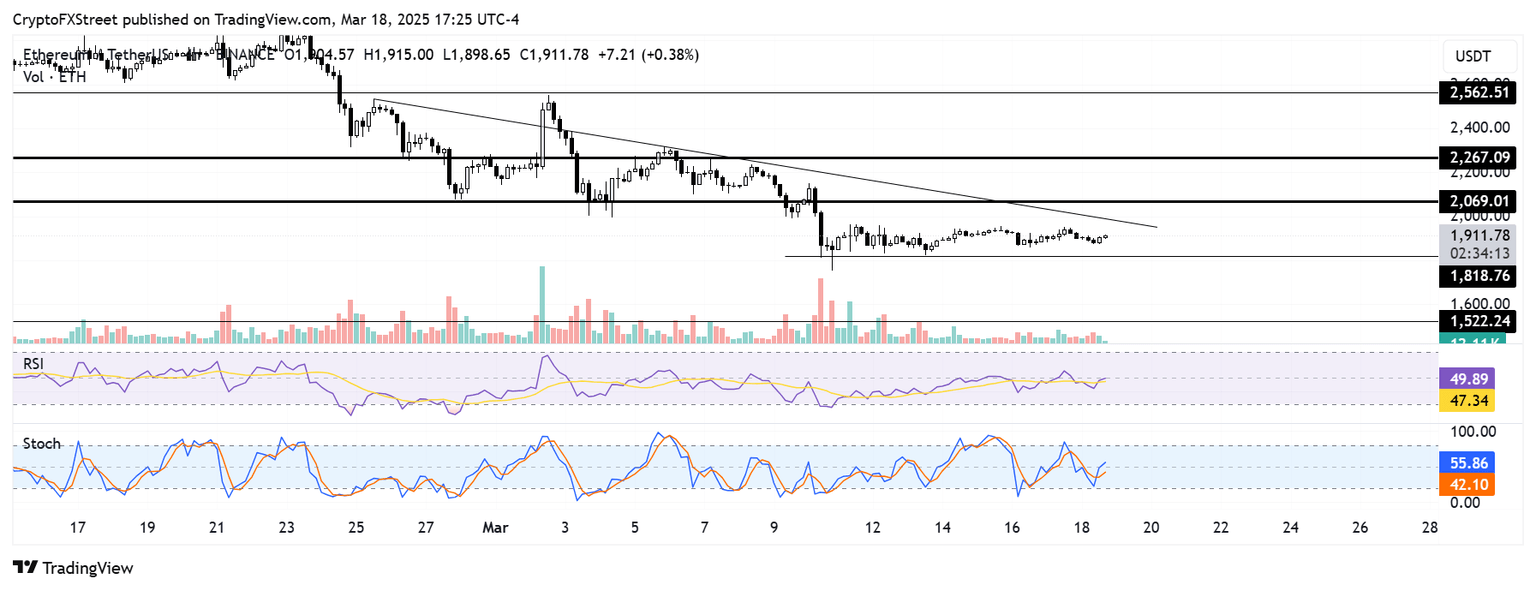Click the TradingView logo icon bottom left

(26, 568)
